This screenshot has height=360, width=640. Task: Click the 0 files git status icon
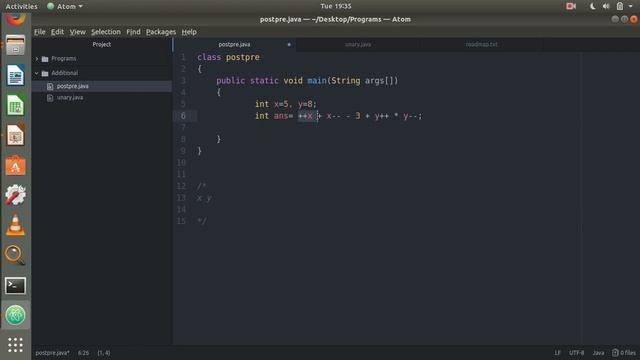[615, 353]
